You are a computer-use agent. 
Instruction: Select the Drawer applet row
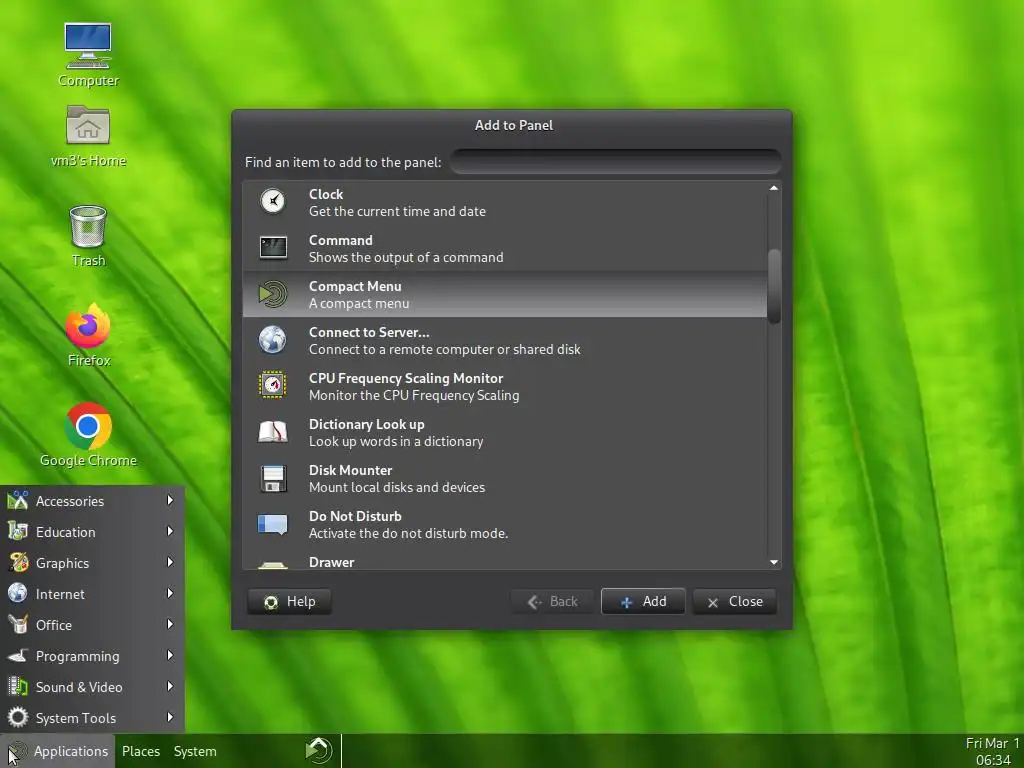tap(505, 562)
